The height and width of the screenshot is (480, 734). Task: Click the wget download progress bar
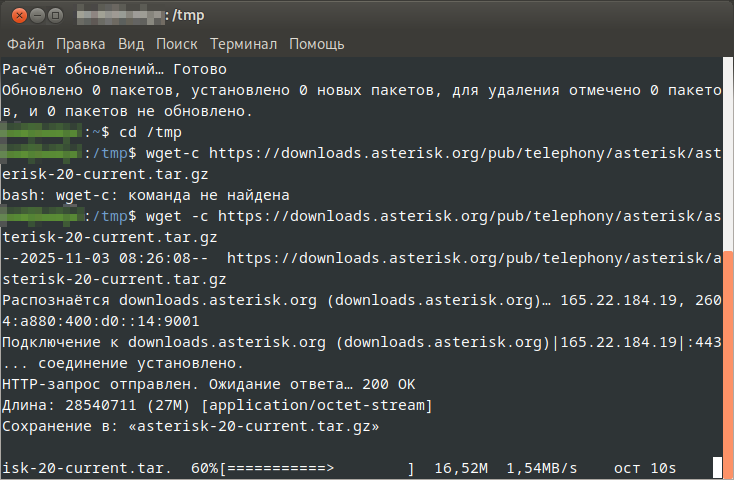tap(317, 468)
